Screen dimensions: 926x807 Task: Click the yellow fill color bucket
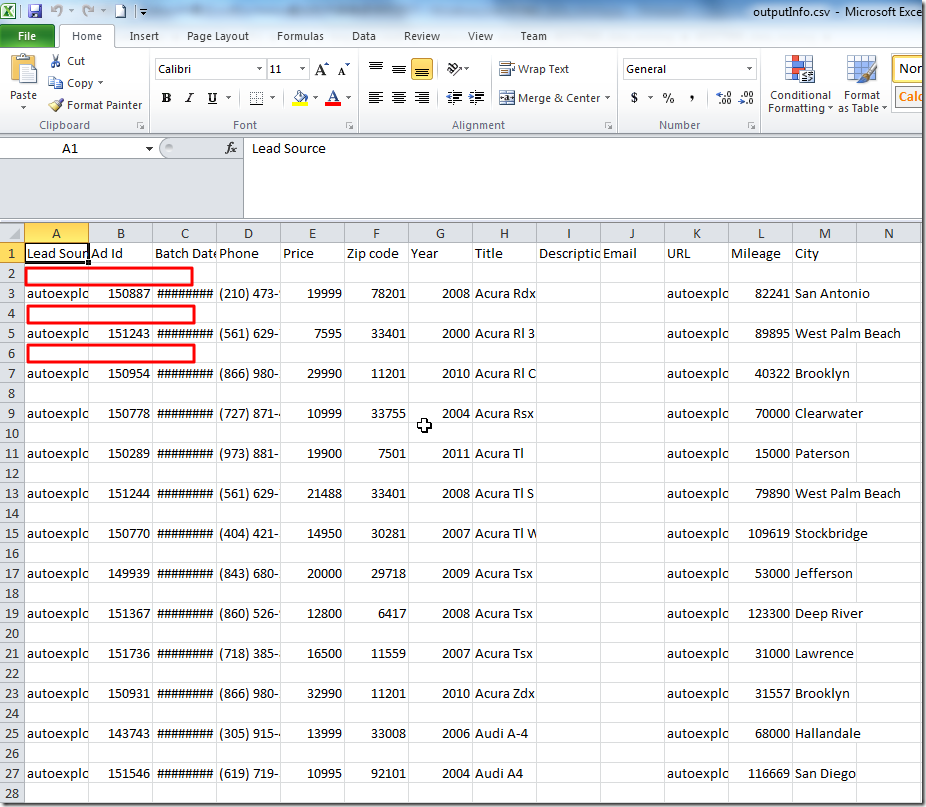coord(299,98)
